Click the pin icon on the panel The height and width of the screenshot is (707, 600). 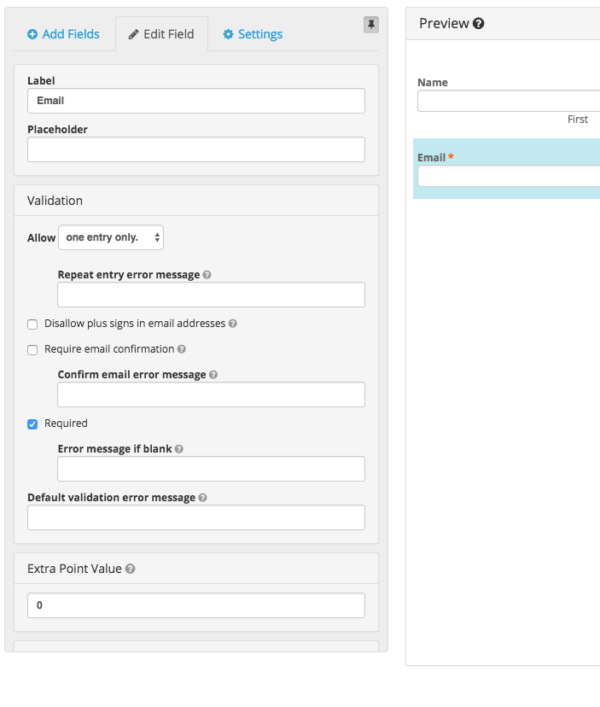tap(371, 25)
